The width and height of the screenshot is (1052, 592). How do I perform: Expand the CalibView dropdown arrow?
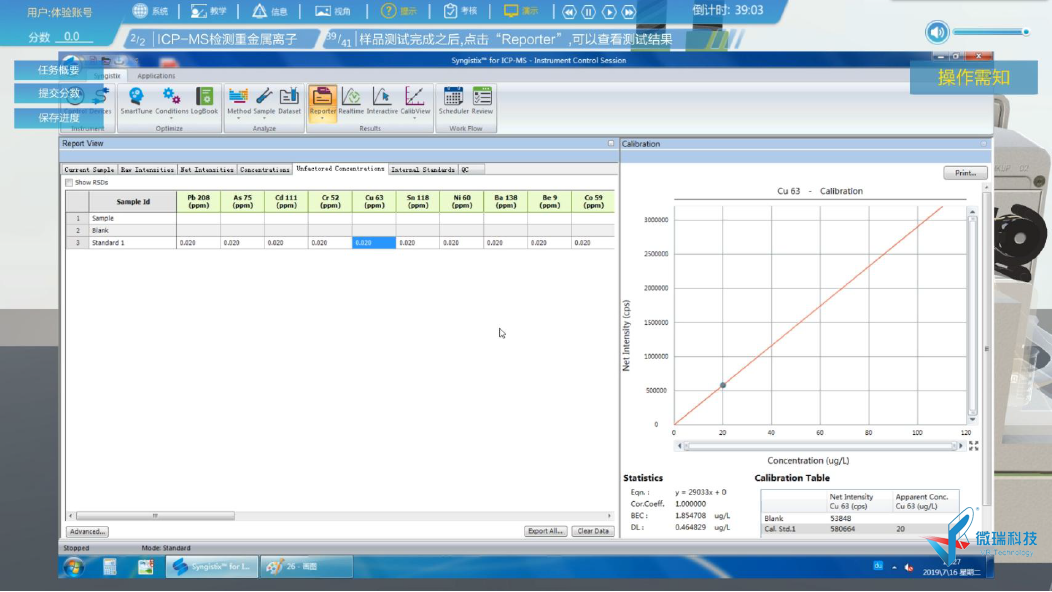[x=415, y=118]
